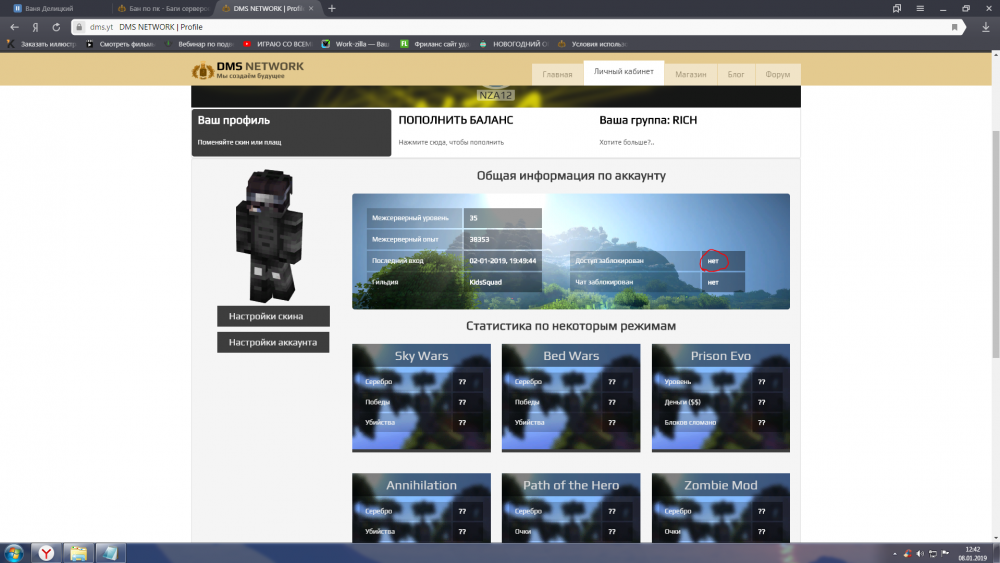1000x563 pixels.
Task: Click the volume icon in system tray
Action: click(x=920, y=553)
